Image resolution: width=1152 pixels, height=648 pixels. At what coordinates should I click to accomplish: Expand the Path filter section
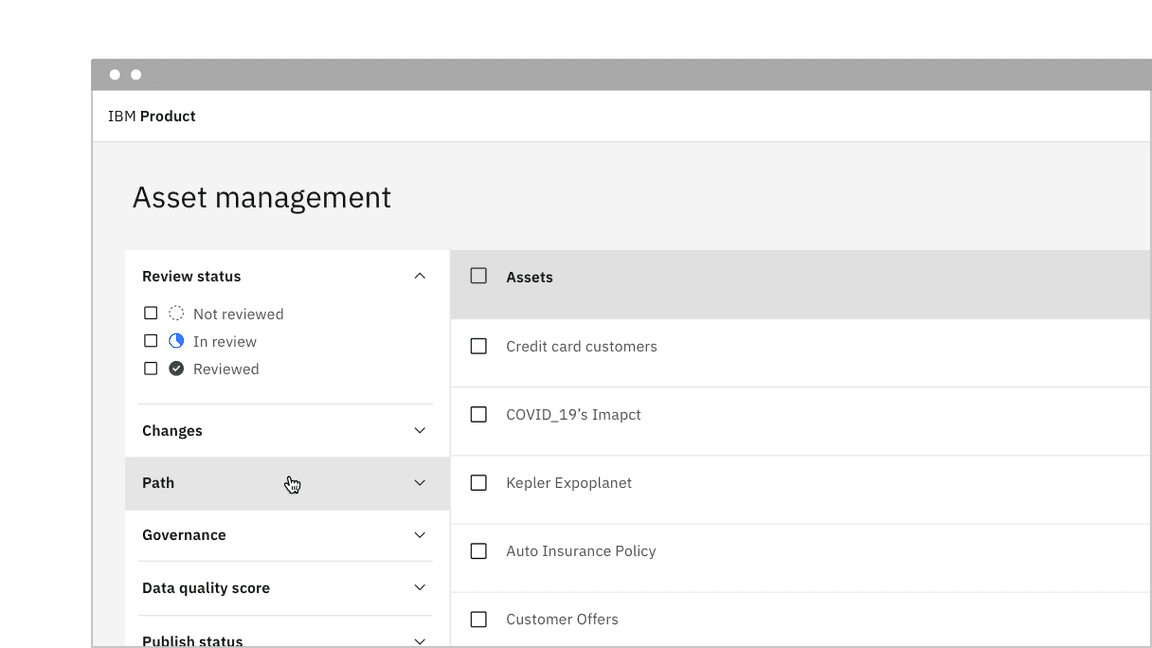click(158, 483)
